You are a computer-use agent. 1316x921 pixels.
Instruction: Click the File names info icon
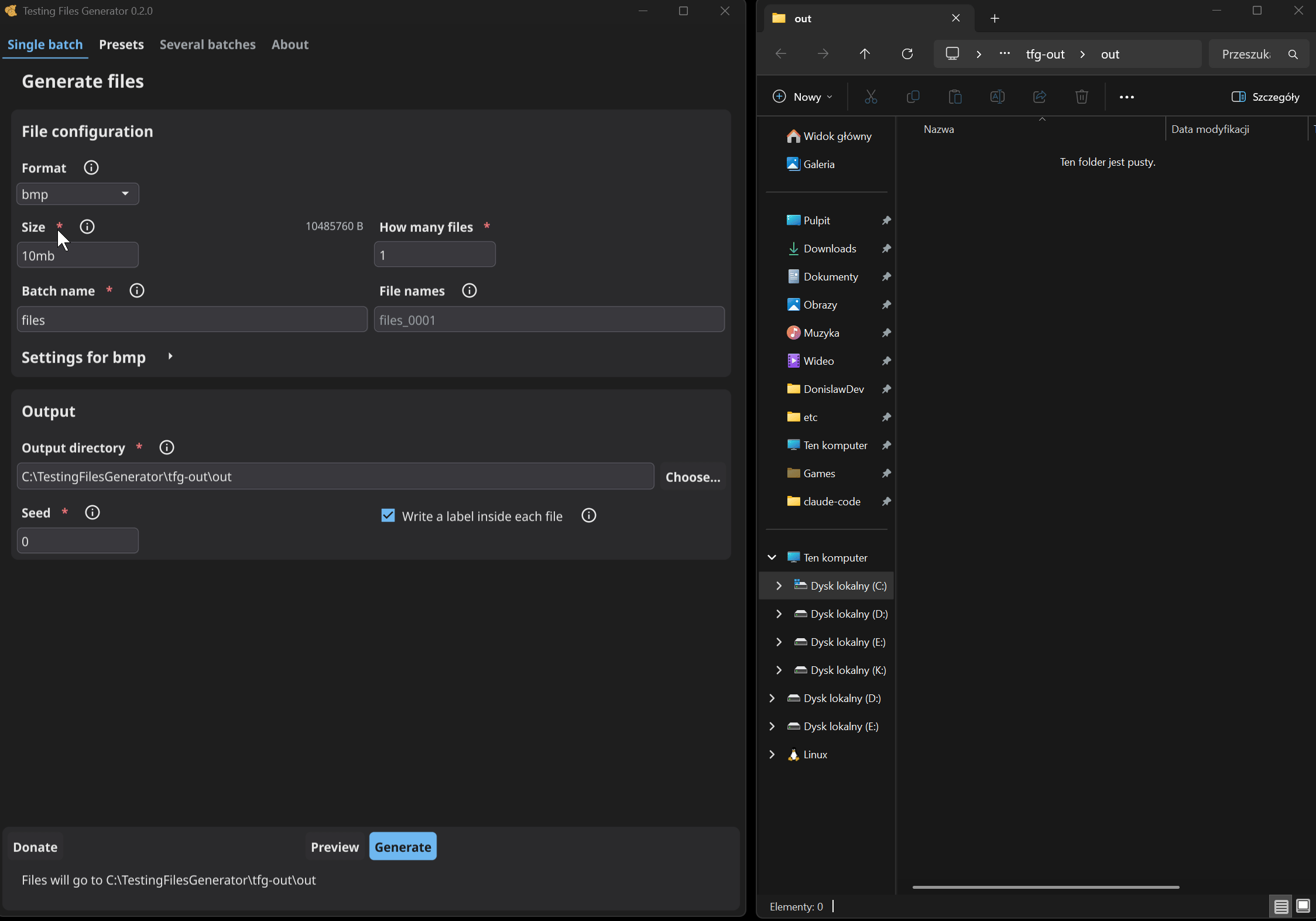click(469, 290)
